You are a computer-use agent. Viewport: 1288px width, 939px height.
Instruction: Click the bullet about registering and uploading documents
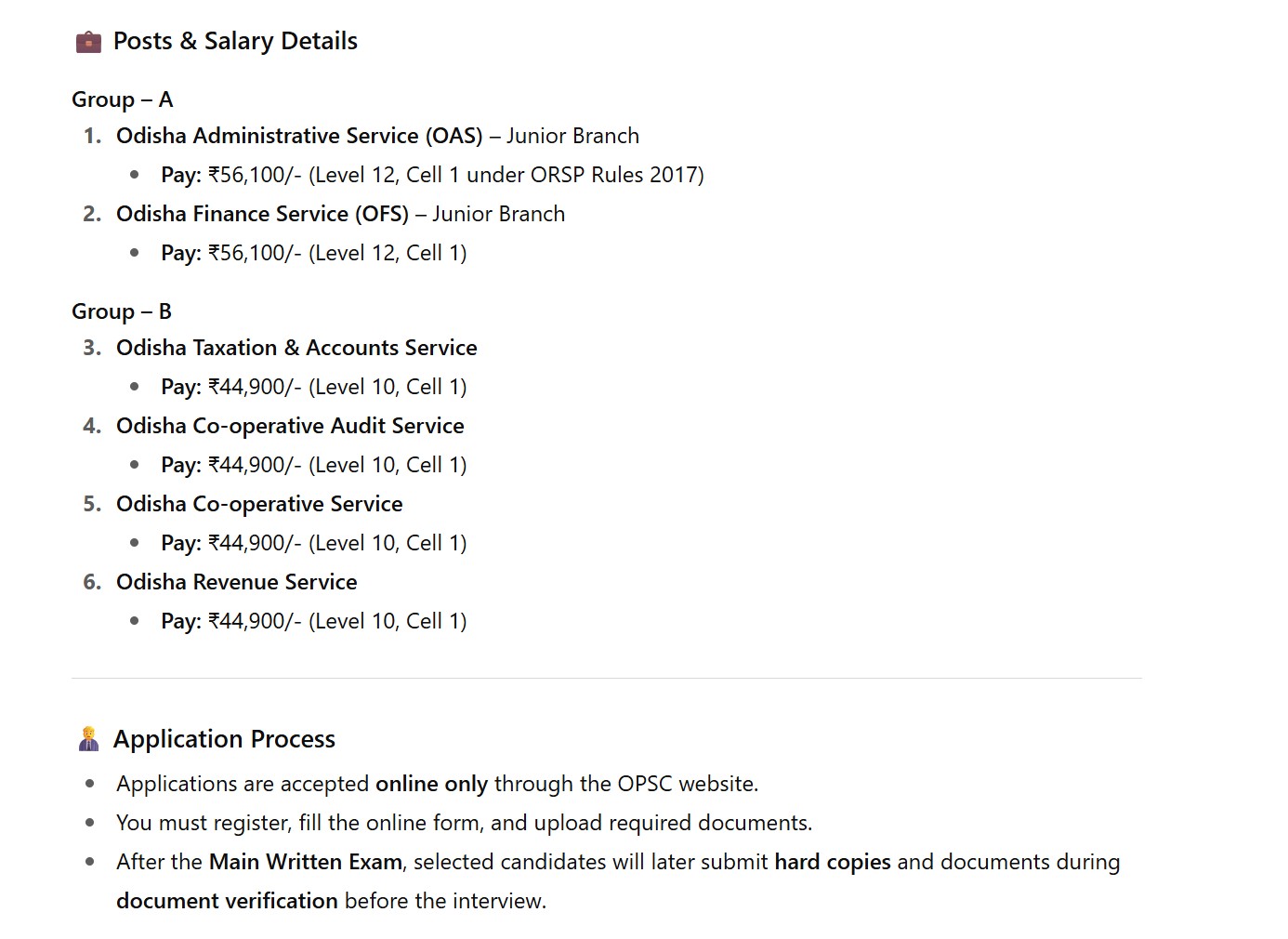click(x=464, y=823)
